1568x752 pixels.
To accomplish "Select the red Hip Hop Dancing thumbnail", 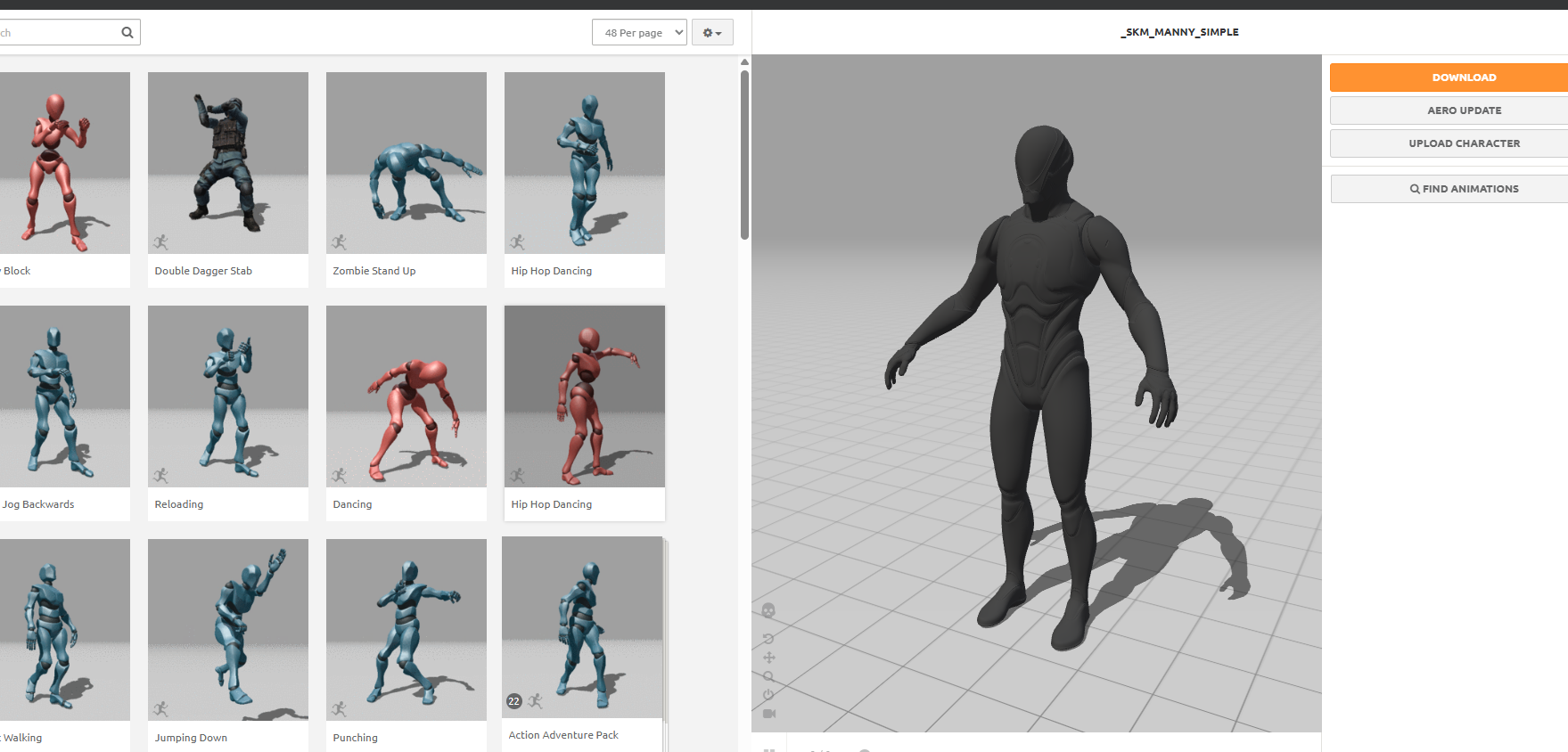I will click(x=585, y=396).
